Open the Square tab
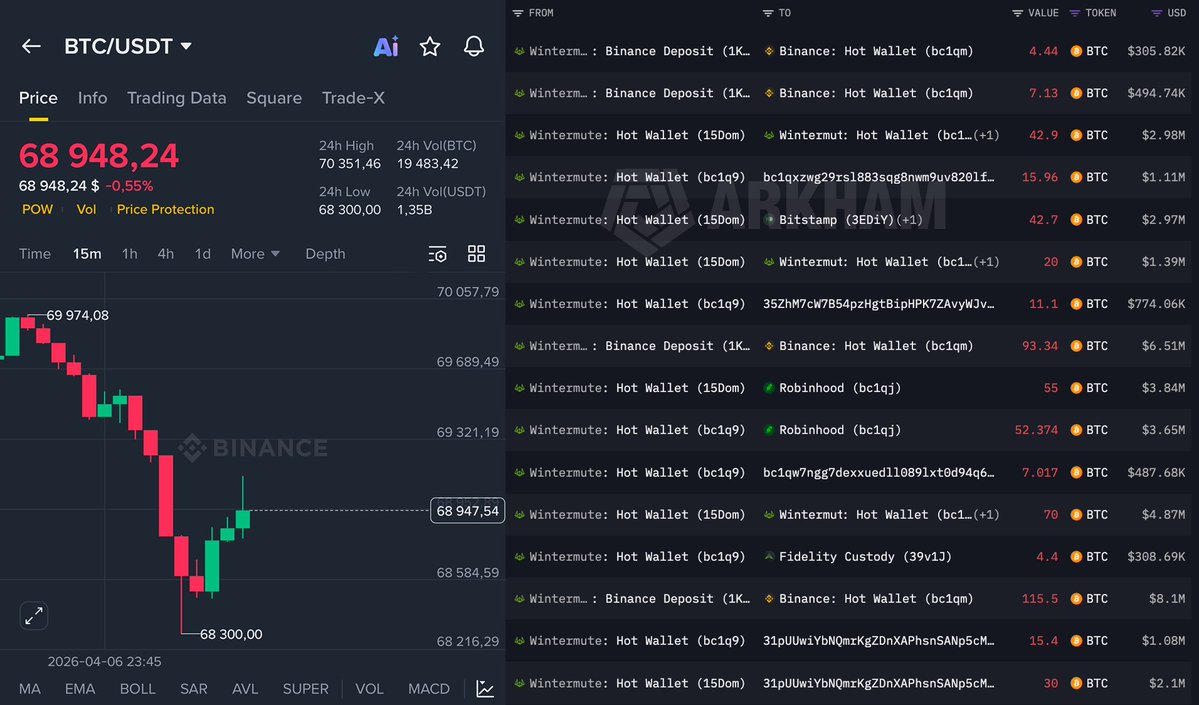Image resolution: width=1199 pixels, height=705 pixels. click(x=274, y=98)
